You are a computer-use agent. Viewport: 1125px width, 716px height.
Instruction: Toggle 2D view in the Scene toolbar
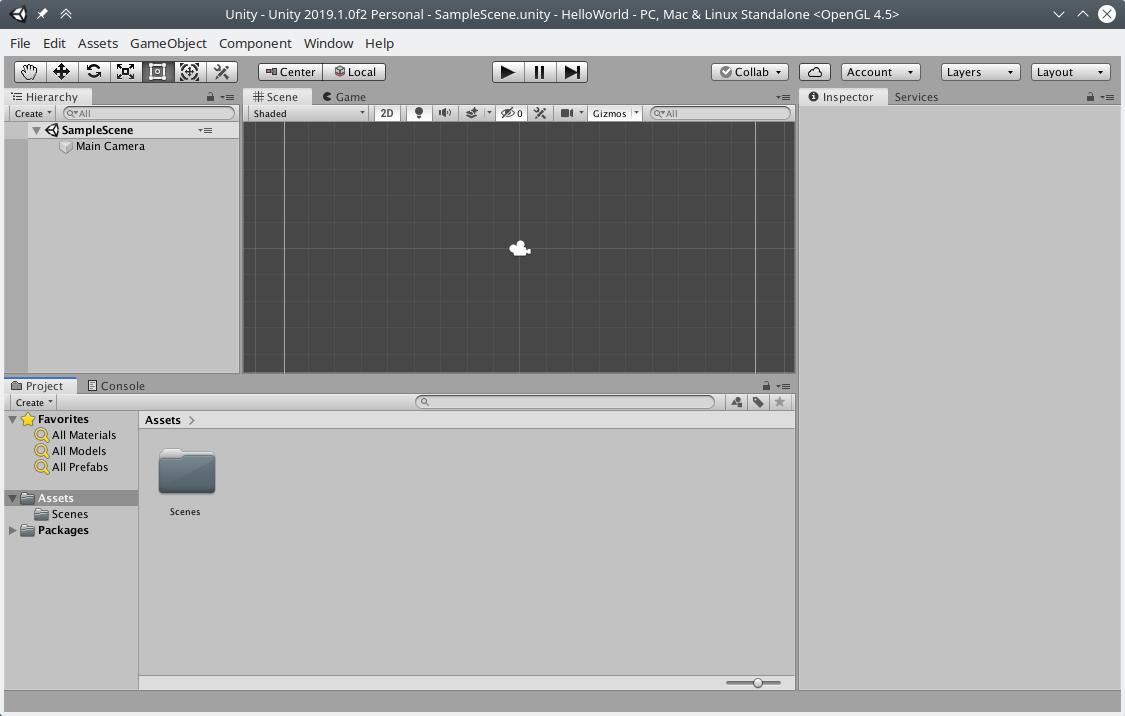[387, 113]
